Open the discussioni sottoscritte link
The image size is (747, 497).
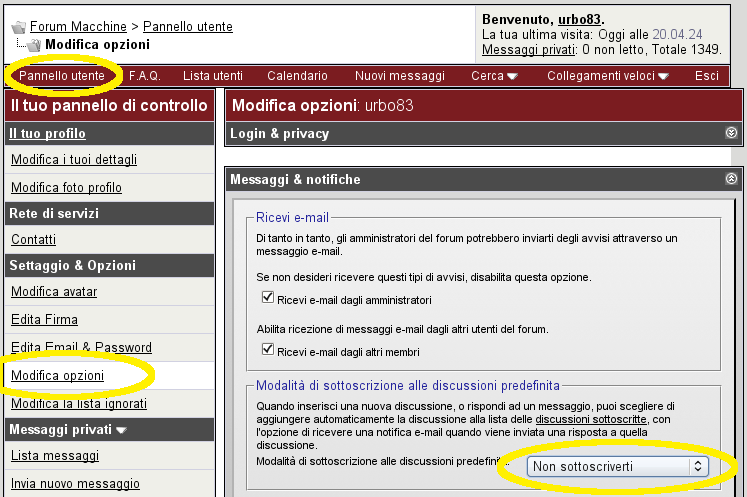(x=591, y=419)
